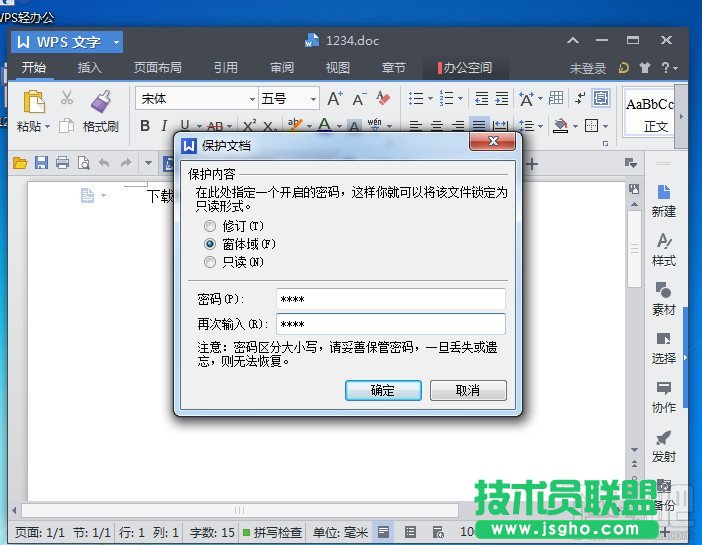Viewport: 702px width, 545px height.
Task: Click the 取消 button in the dialog
Action: pyautogui.click(x=468, y=391)
